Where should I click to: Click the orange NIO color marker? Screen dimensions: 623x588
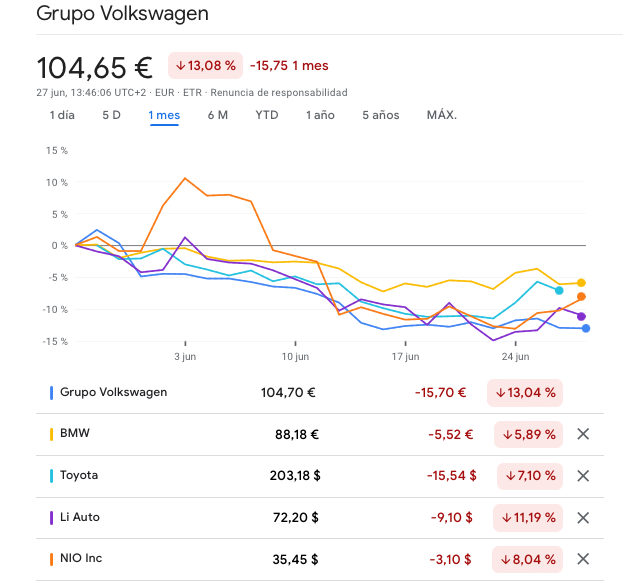[51, 559]
